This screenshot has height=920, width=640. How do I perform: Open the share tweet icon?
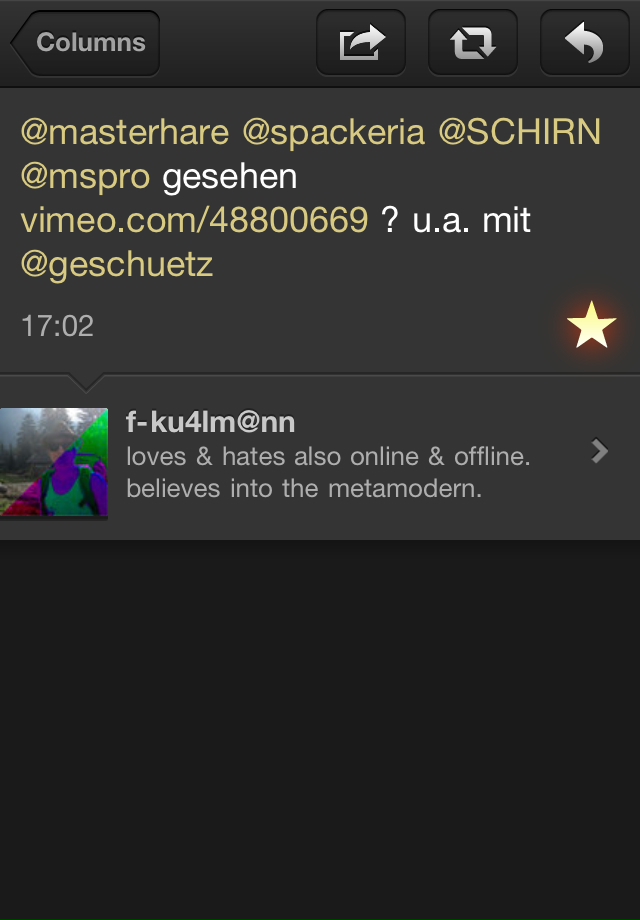tap(361, 42)
